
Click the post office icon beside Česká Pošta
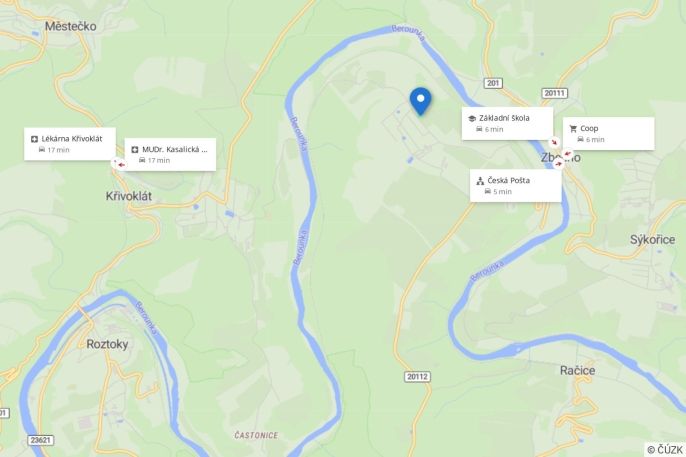(480, 181)
